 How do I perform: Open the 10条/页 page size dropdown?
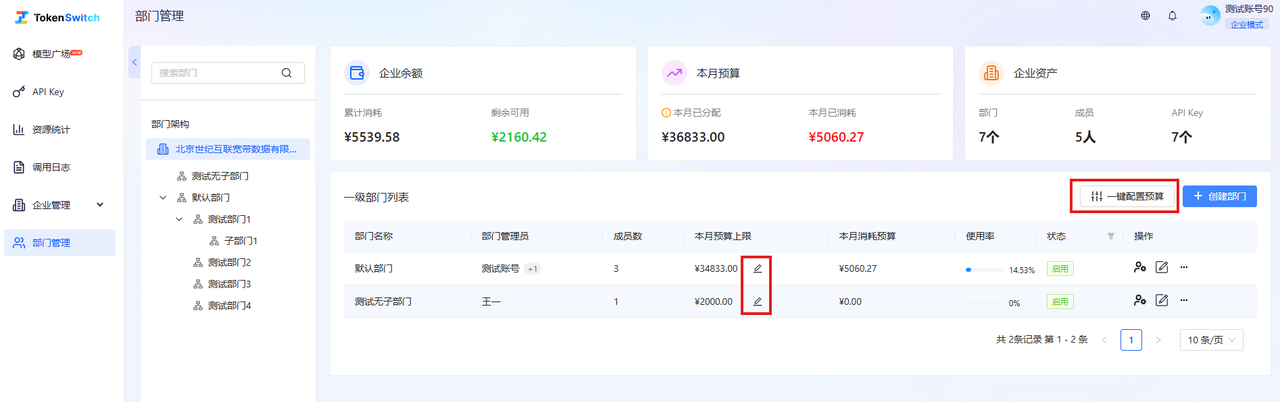click(x=1212, y=340)
